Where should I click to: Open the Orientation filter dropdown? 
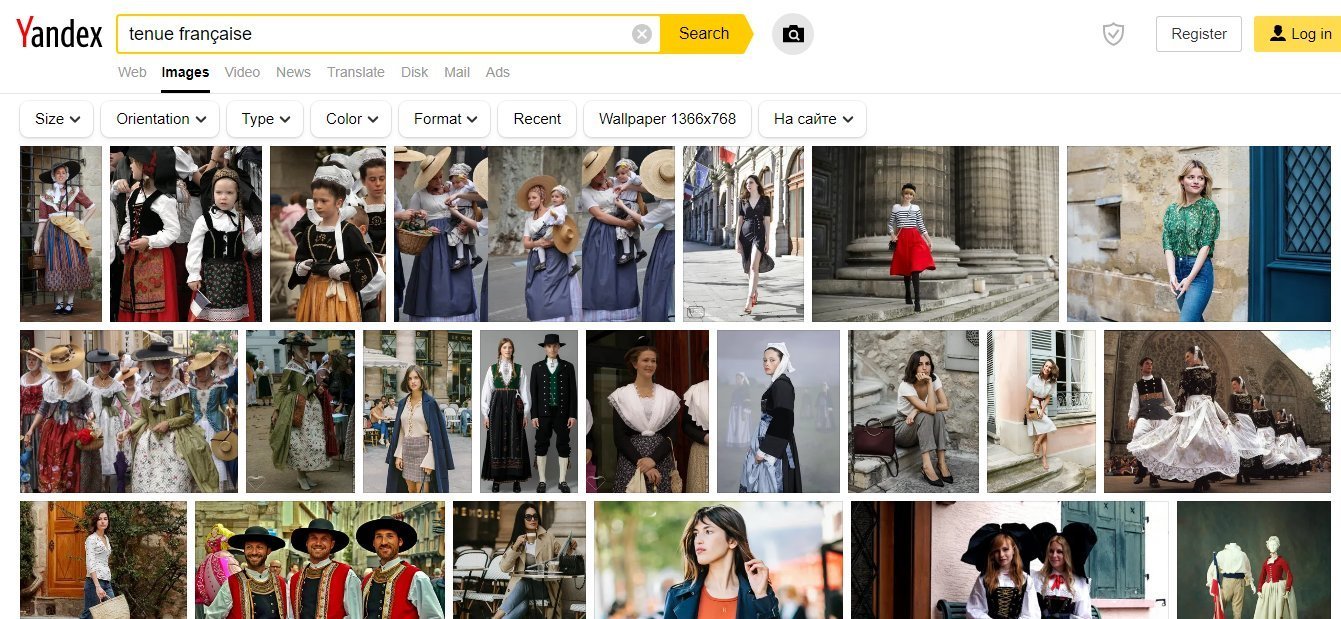tap(160, 119)
